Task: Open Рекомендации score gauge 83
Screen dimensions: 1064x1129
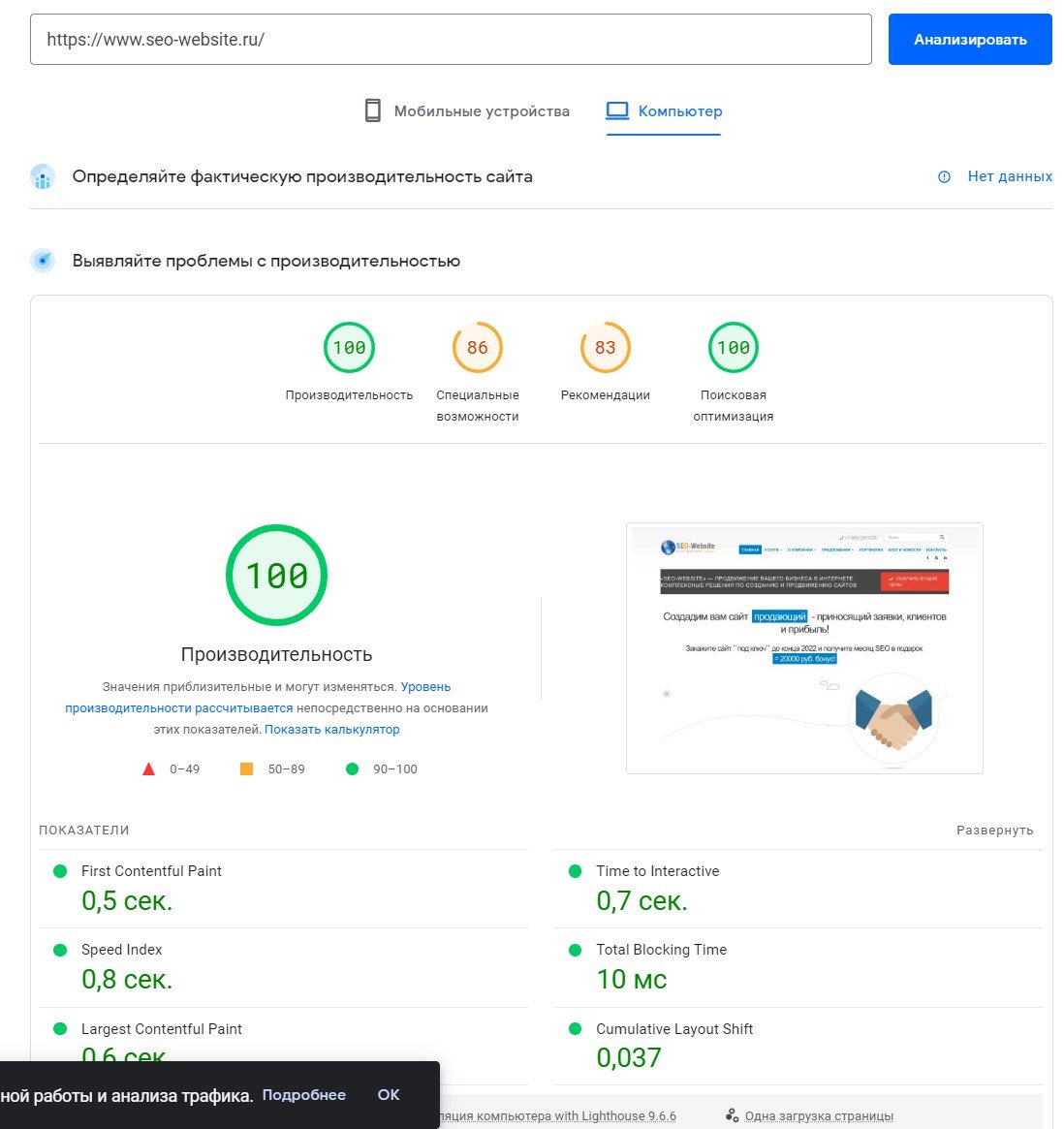Action: 606,347
